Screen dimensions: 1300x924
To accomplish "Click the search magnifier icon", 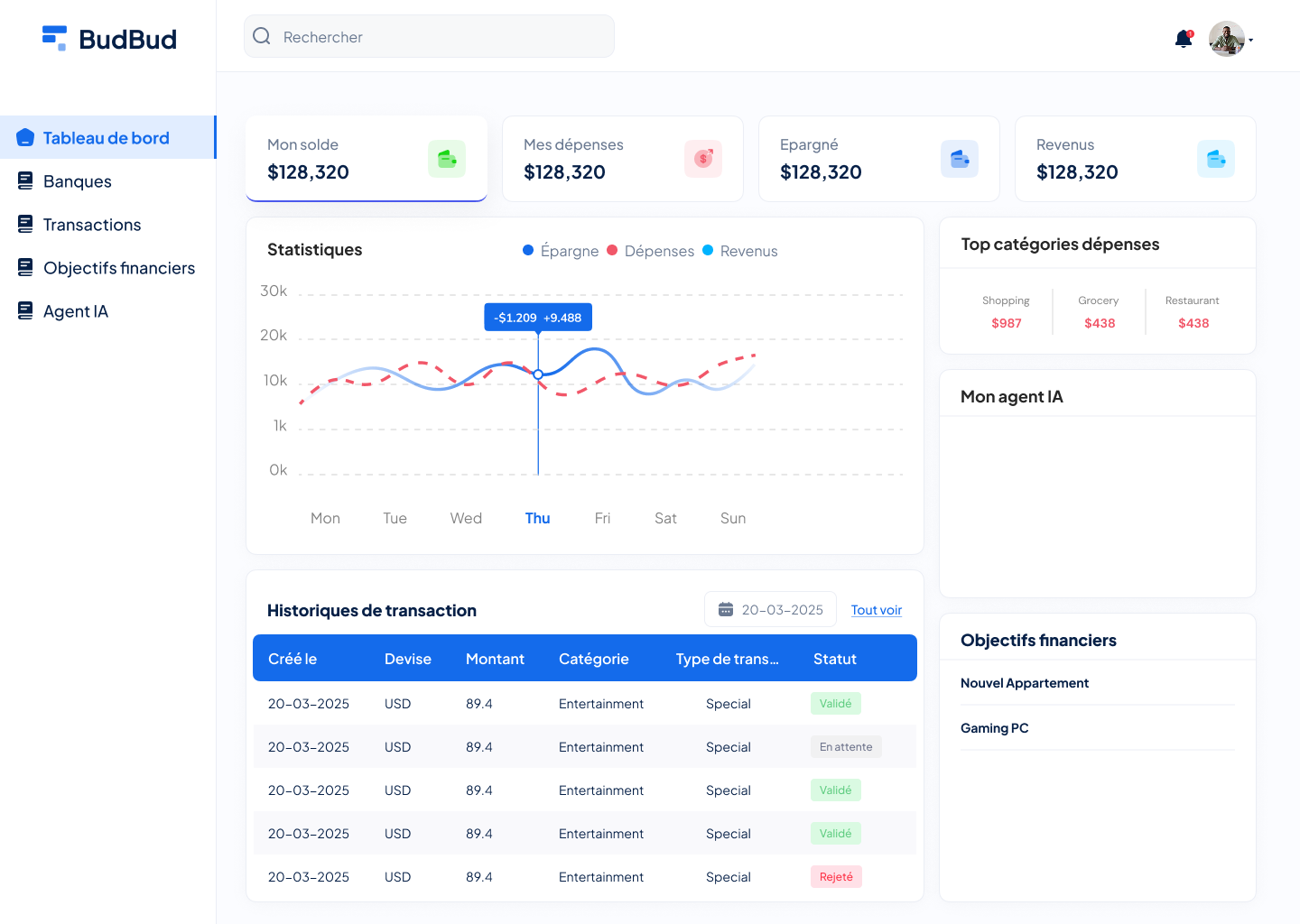I will point(262,36).
